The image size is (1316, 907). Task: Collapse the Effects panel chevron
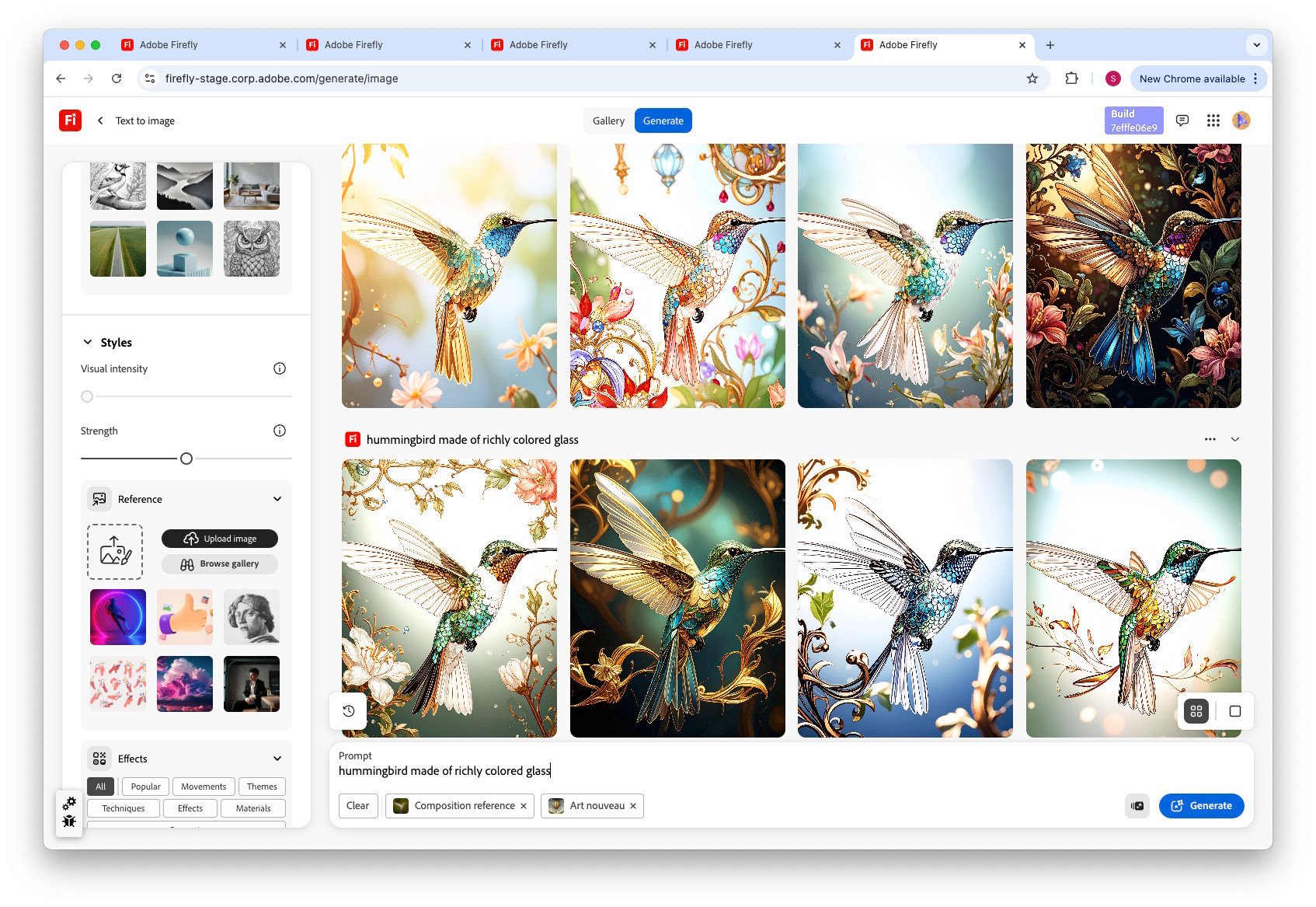(277, 759)
